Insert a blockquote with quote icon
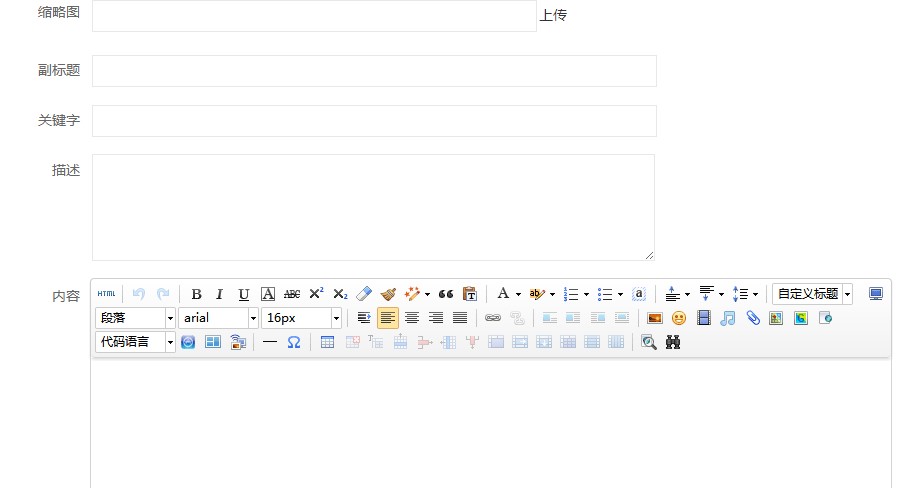This screenshot has height=488, width=914. pos(446,294)
